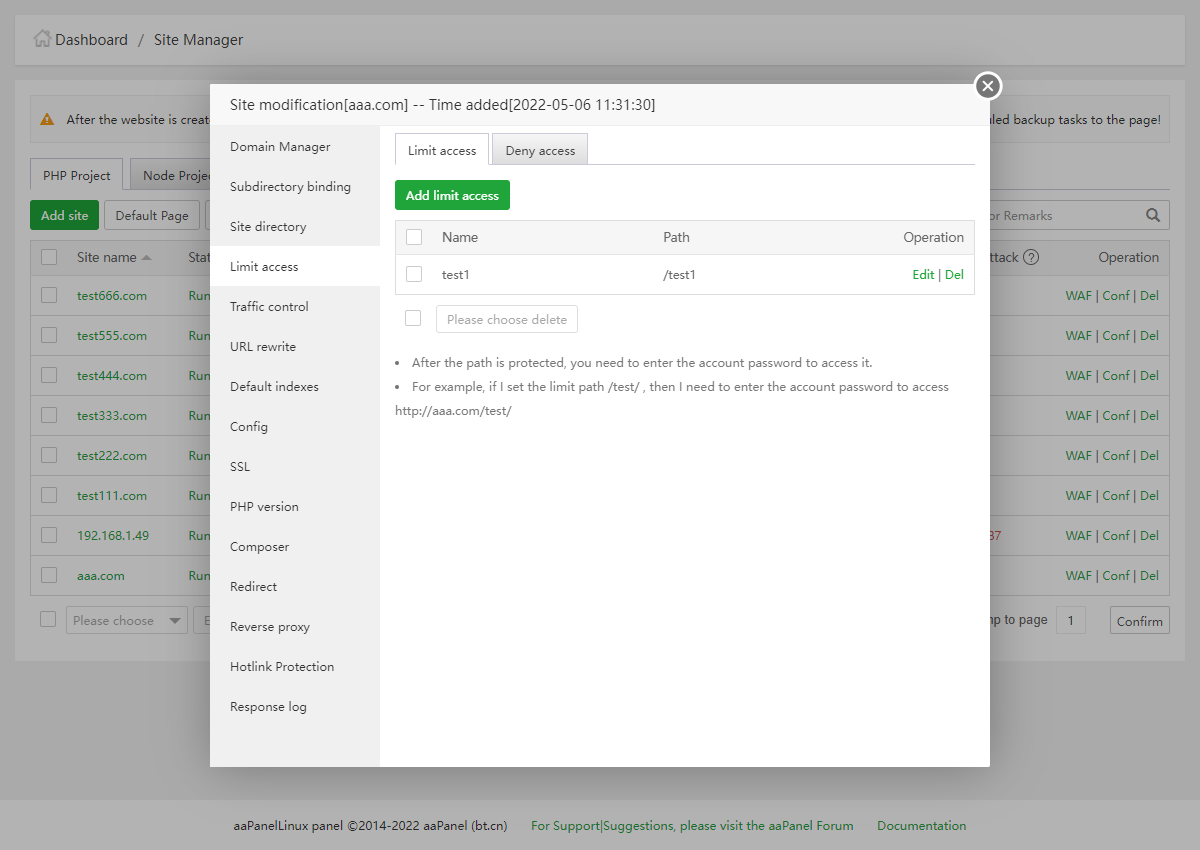
Task: Click the search magnifier icon
Action: (x=1153, y=215)
